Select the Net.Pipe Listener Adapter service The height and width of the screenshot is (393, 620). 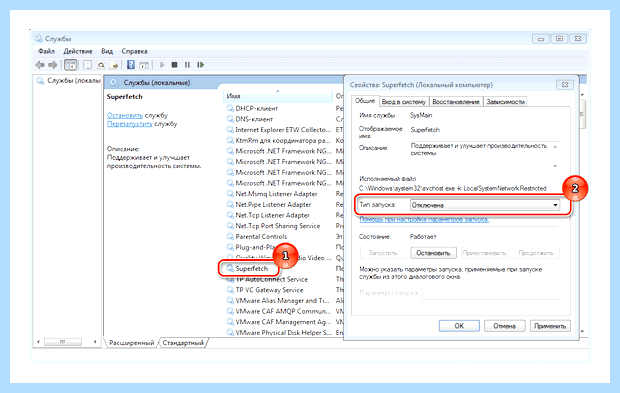pyautogui.click(x=273, y=204)
